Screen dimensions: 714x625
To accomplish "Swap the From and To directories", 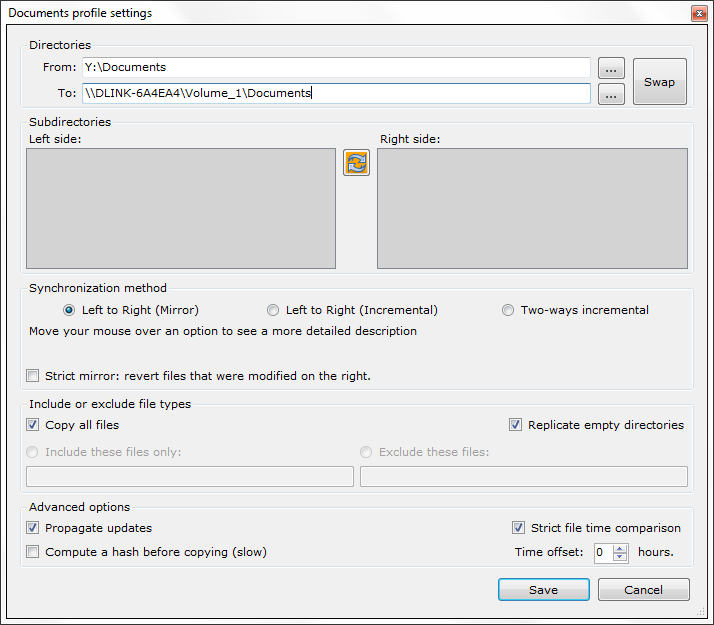I will coord(659,82).
